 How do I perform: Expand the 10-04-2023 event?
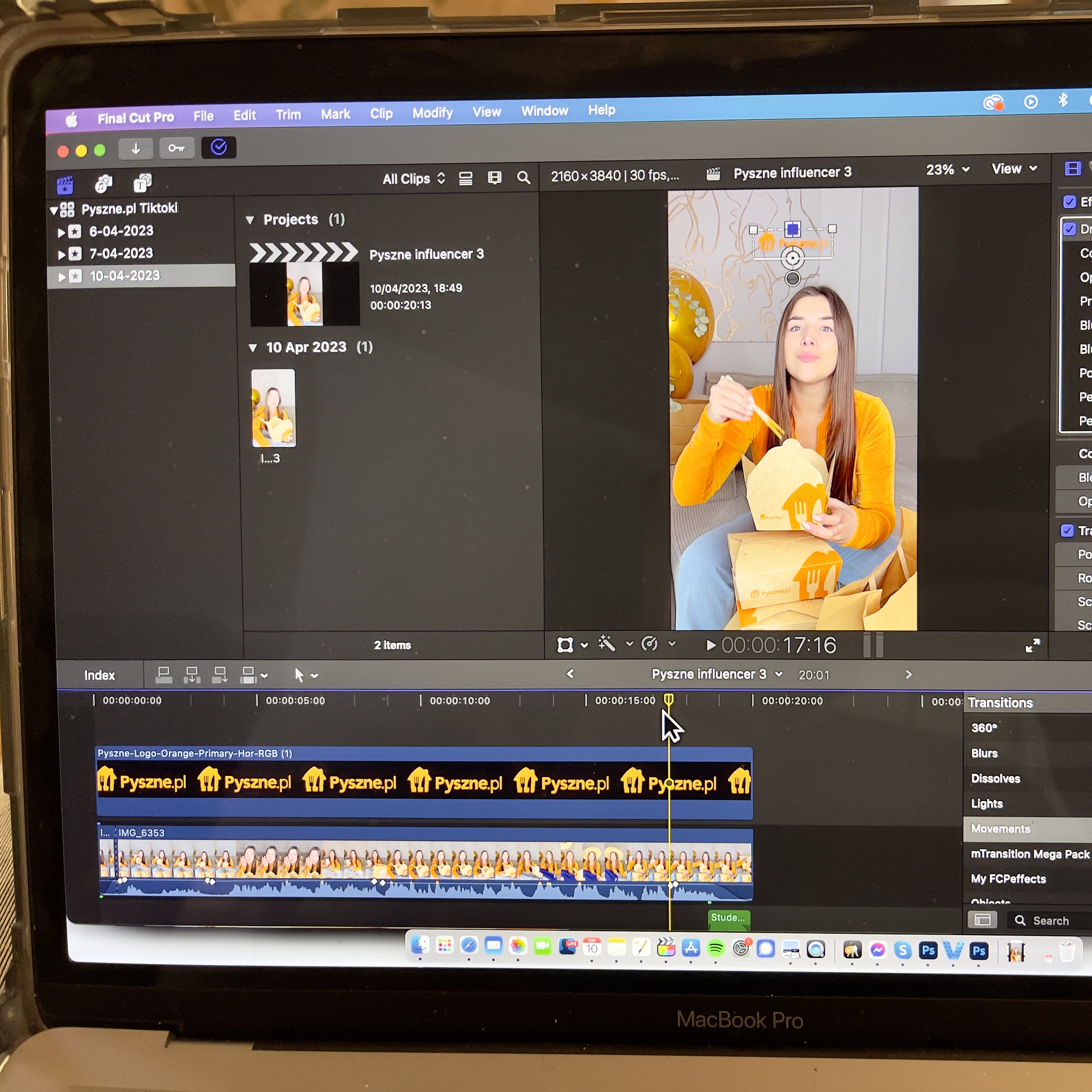pos(61,277)
